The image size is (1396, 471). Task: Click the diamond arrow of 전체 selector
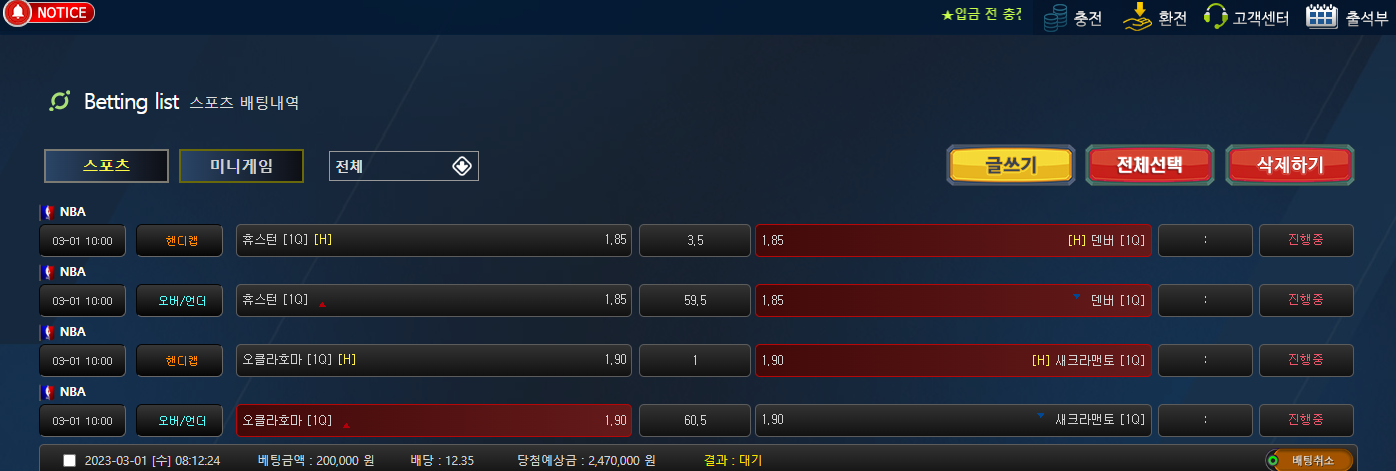(461, 166)
